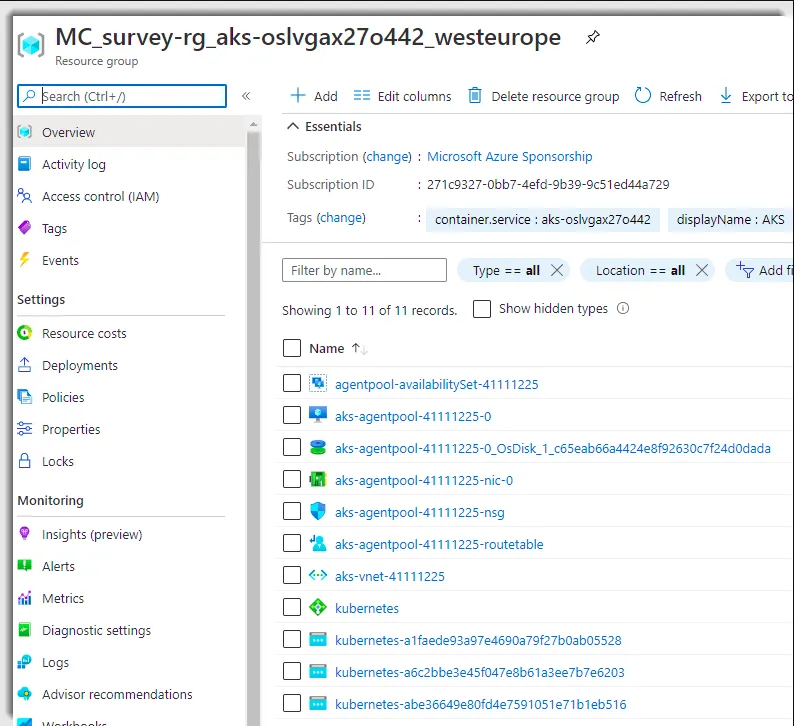Check aks-agentpool-41111225-0 row
Viewport: 794px width, 726px height.
click(x=292, y=415)
